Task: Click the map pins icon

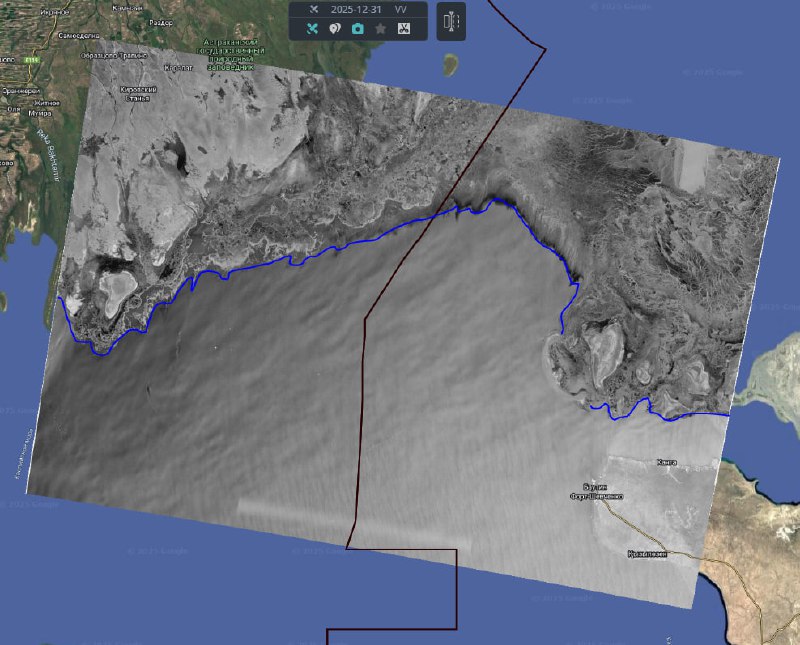Action: [334, 29]
